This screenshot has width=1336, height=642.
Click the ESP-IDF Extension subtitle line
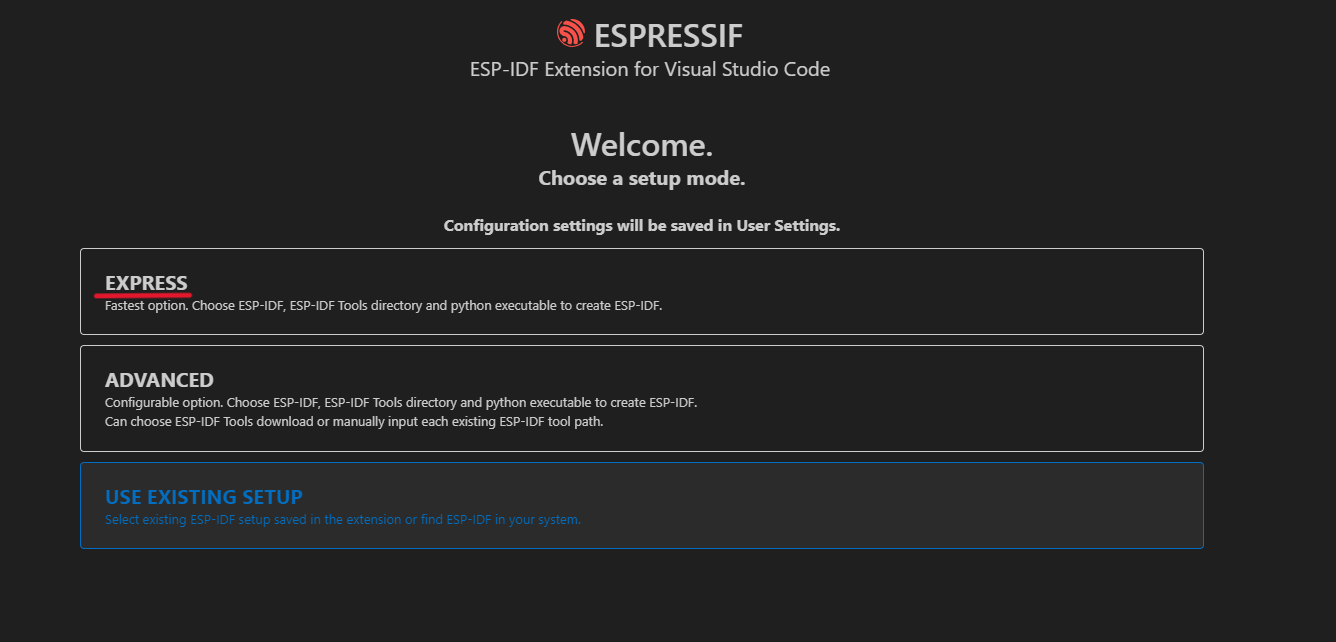[649, 69]
